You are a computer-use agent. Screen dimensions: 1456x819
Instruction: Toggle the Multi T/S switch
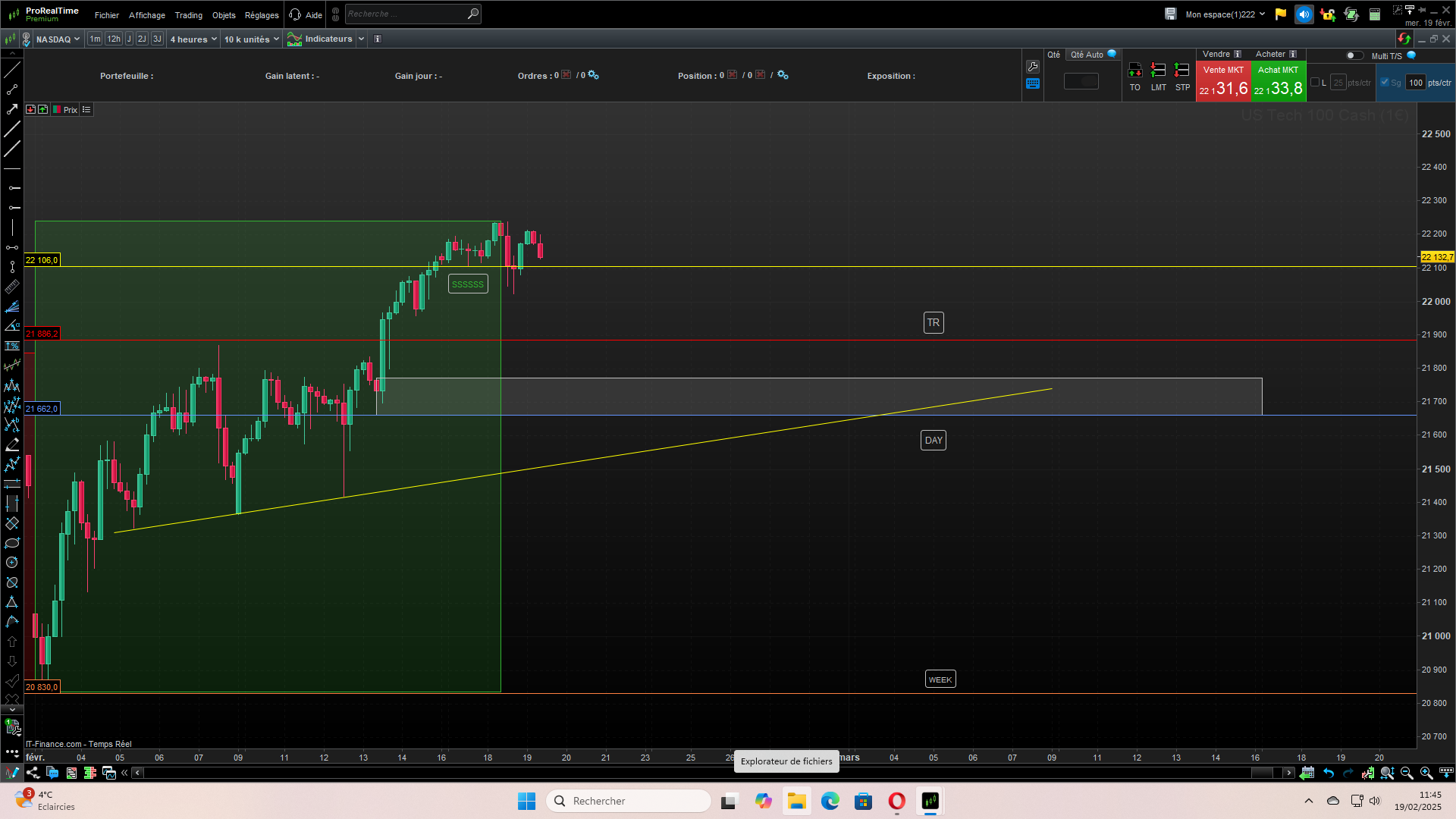(x=1354, y=55)
